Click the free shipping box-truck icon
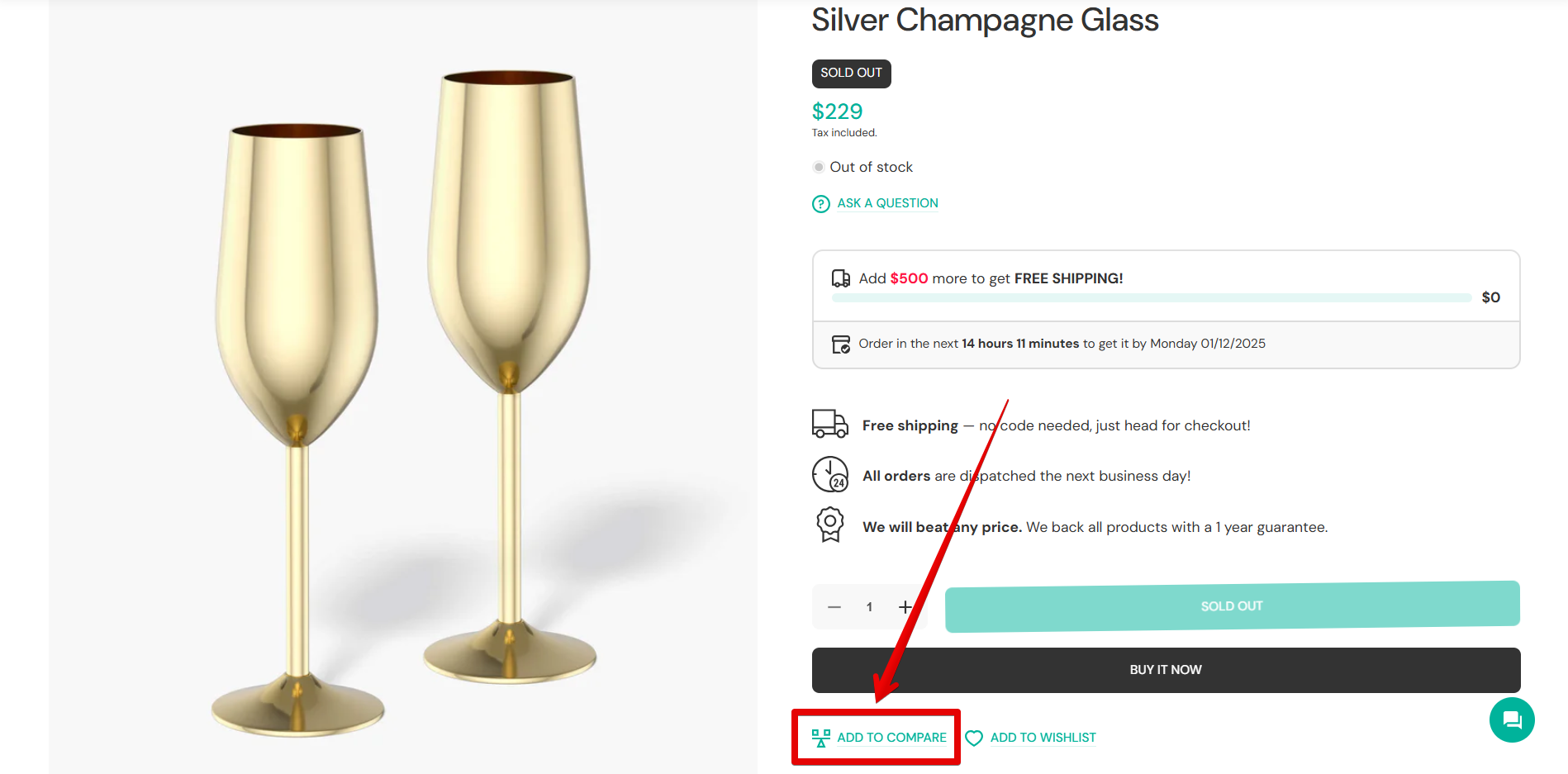This screenshot has height=774, width=1568. pyautogui.click(x=840, y=278)
